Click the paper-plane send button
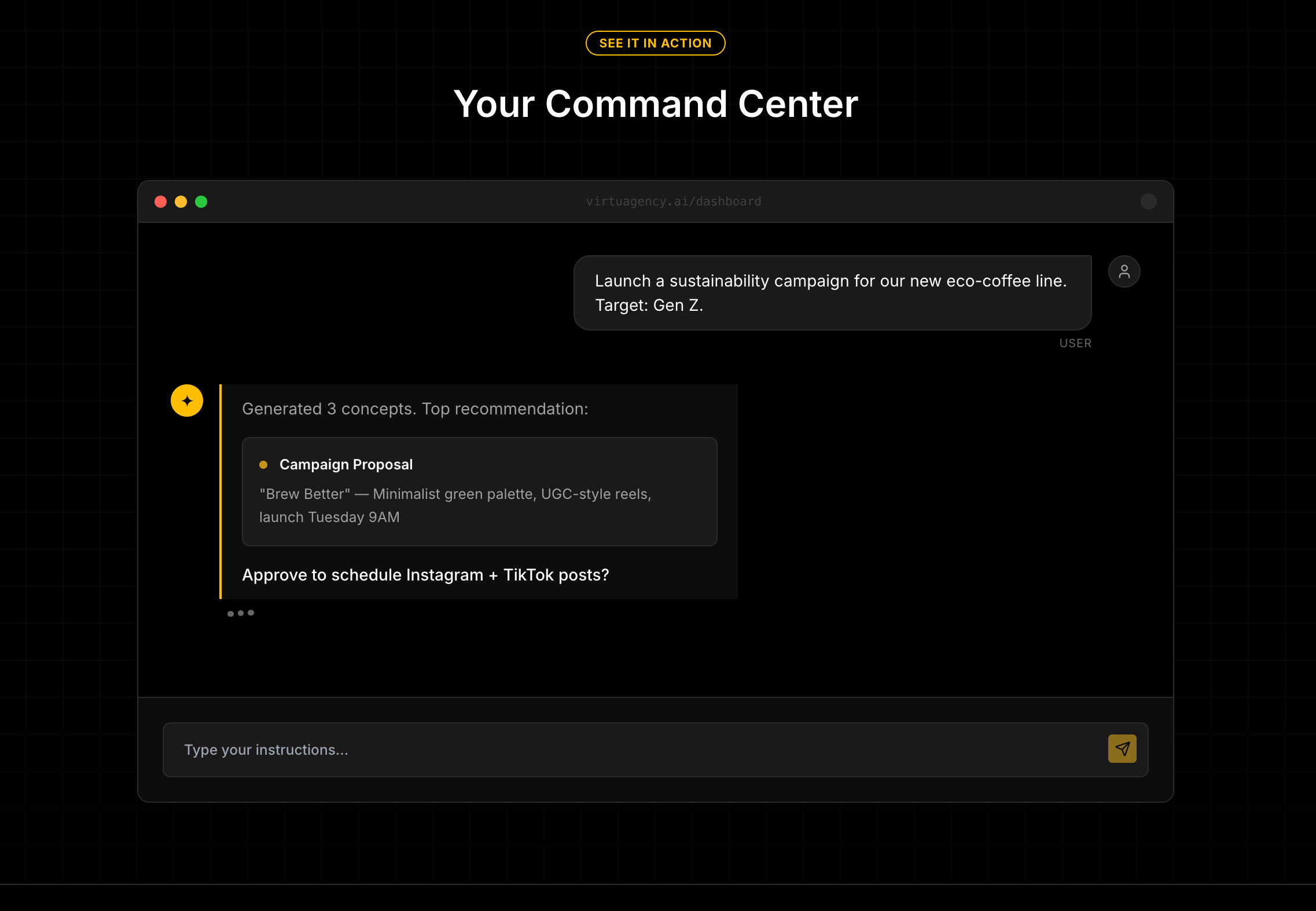This screenshot has height=911, width=1316. (1122, 749)
